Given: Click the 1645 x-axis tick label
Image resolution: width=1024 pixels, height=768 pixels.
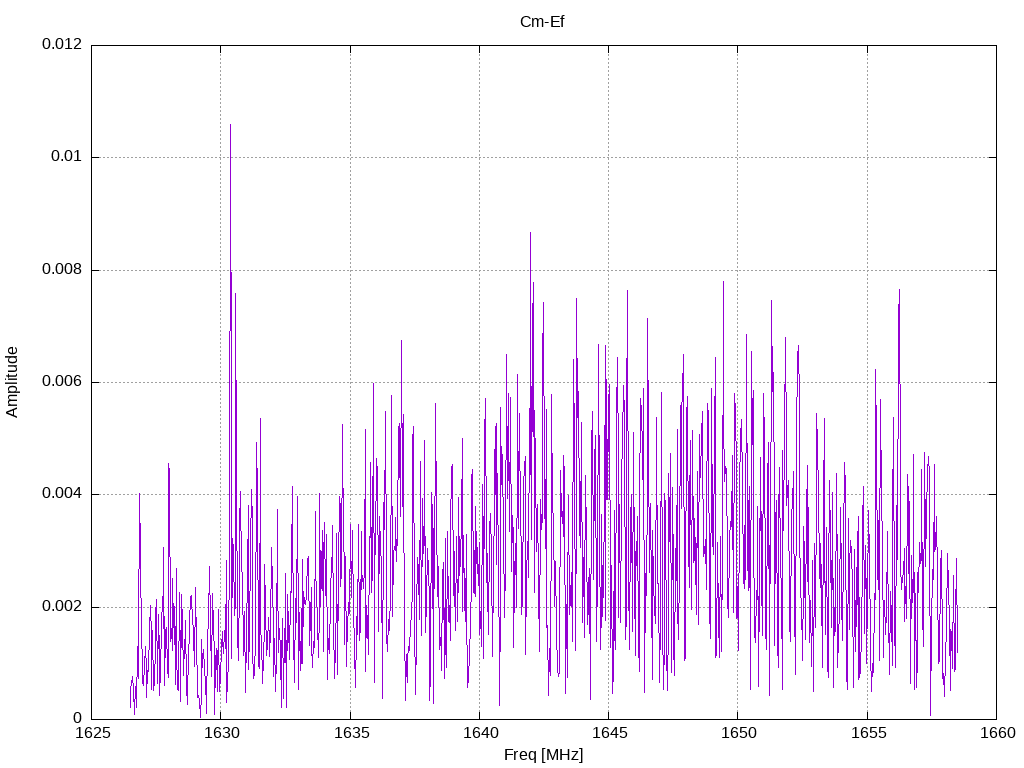Looking at the screenshot, I should pyautogui.click(x=609, y=733).
